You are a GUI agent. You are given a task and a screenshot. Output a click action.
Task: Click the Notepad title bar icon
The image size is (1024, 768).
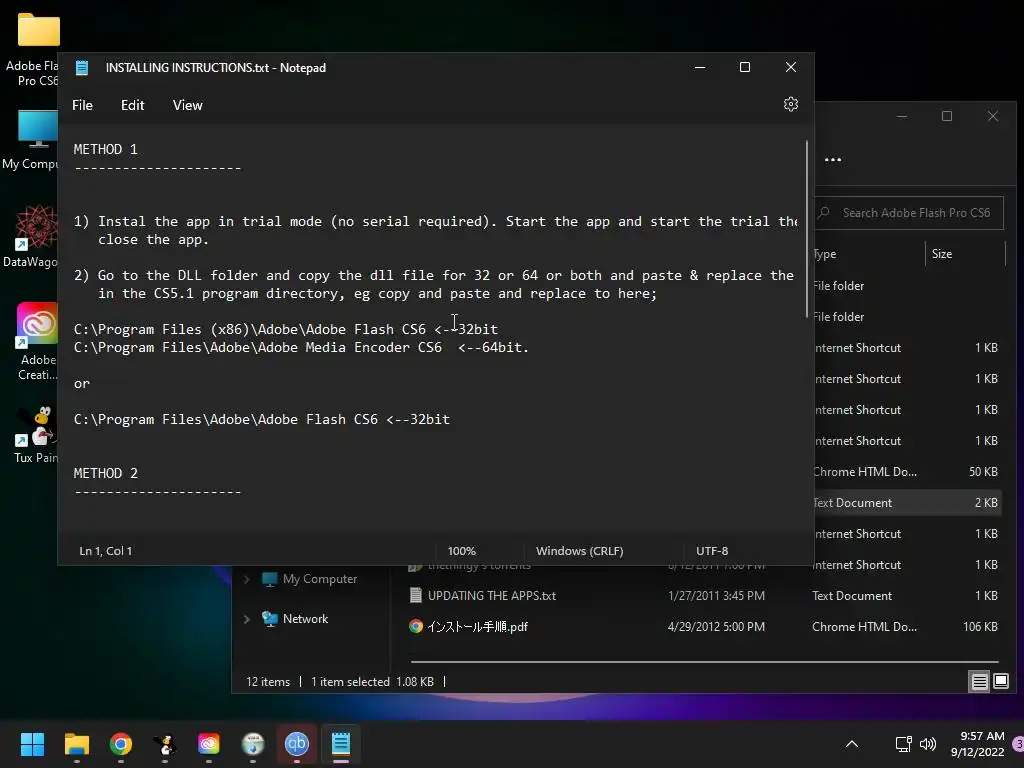click(x=82, y=67)
